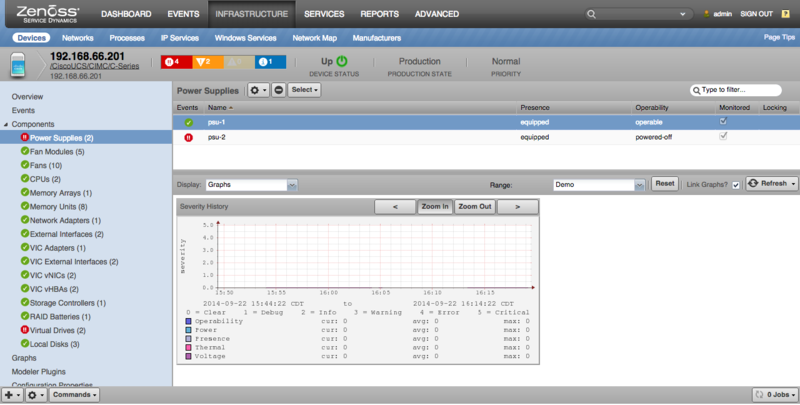This screenshot has height=405, width=800.
Task: Click the Thermal pink legend swatch
Action: [x=188, y=347]
